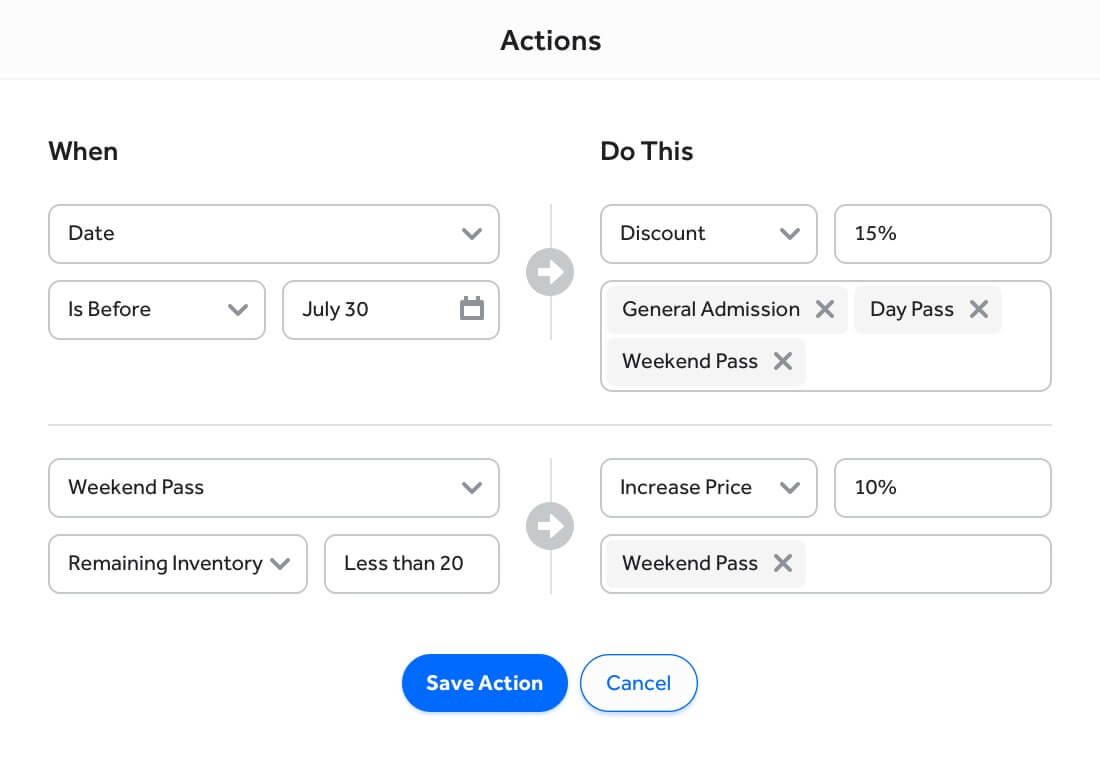Viewport: 1100px width, 760px height.
Task: Remove Day Pass from the discount list
Action: pos(978,309)
